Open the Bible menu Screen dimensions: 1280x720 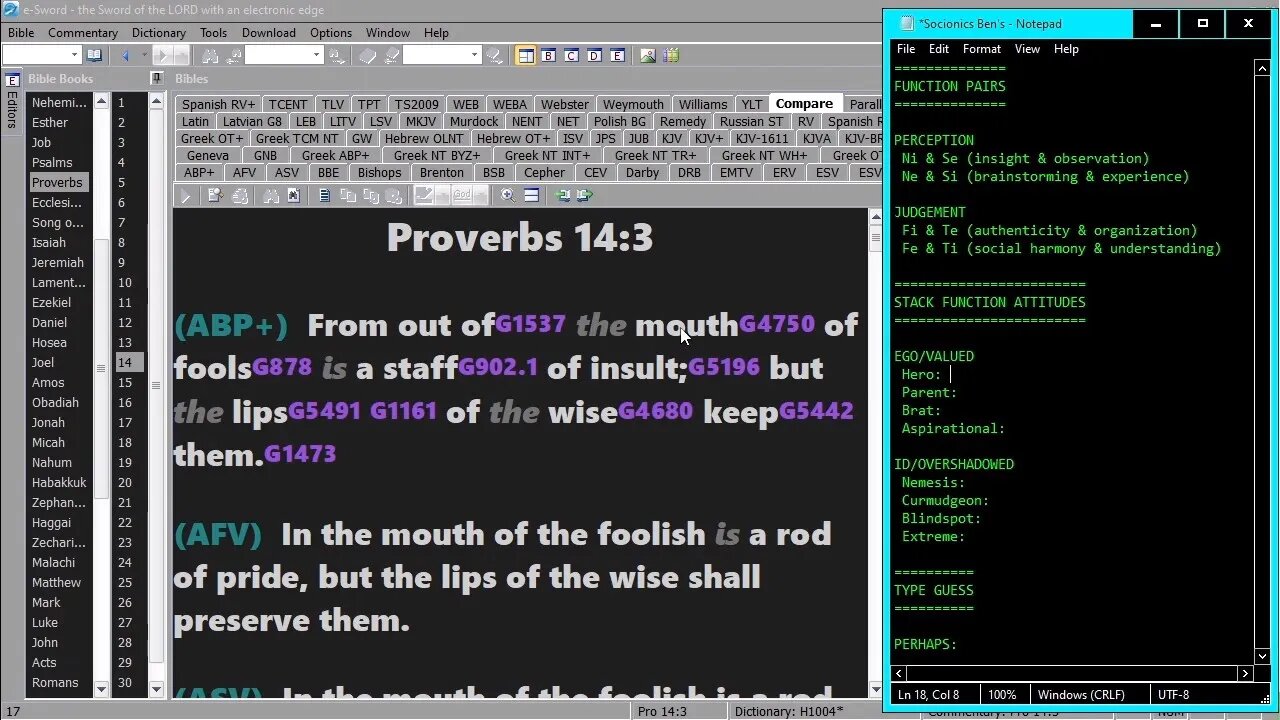click(21, 33)
